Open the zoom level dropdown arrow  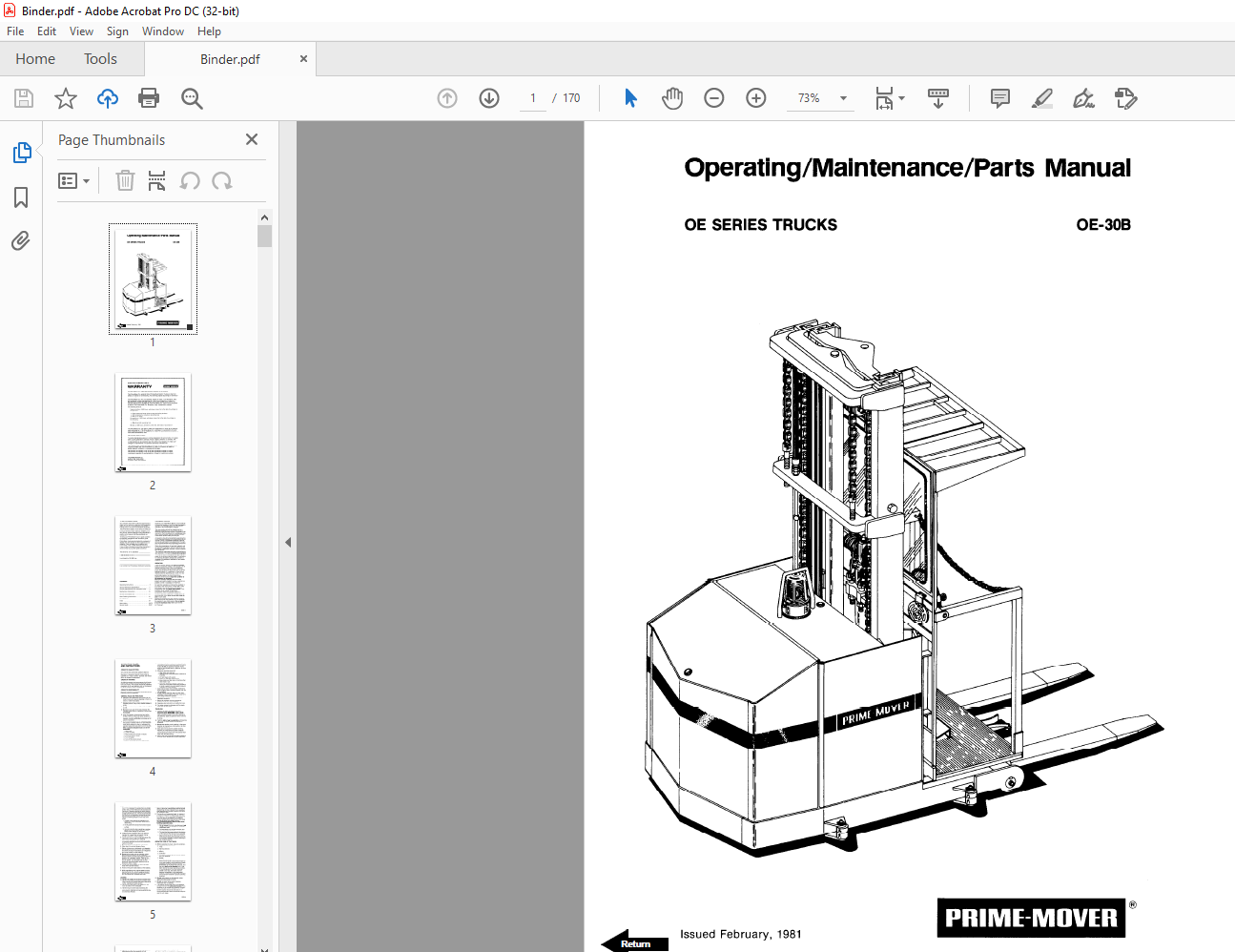(843, 98)
